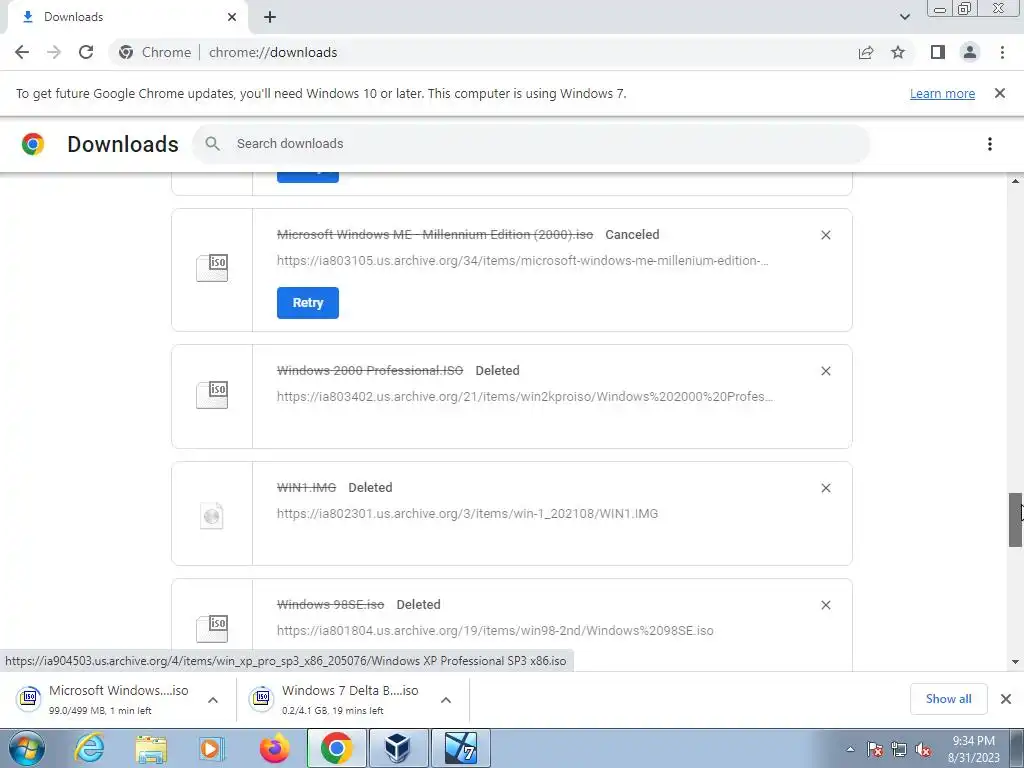Click the Windows ME iso file icon
The image size is (1024, 768).
click(212, 268)
